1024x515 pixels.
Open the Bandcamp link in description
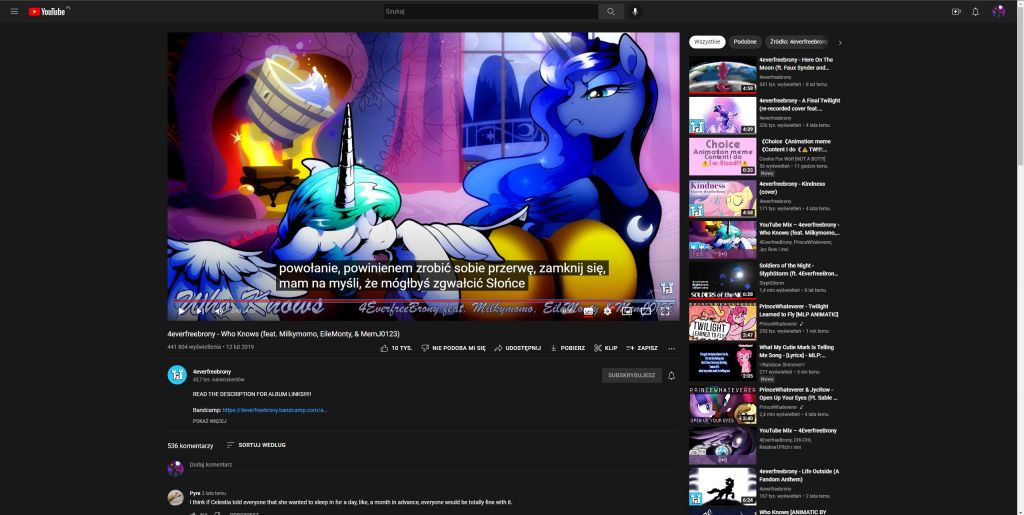click(x=274, y=410)
